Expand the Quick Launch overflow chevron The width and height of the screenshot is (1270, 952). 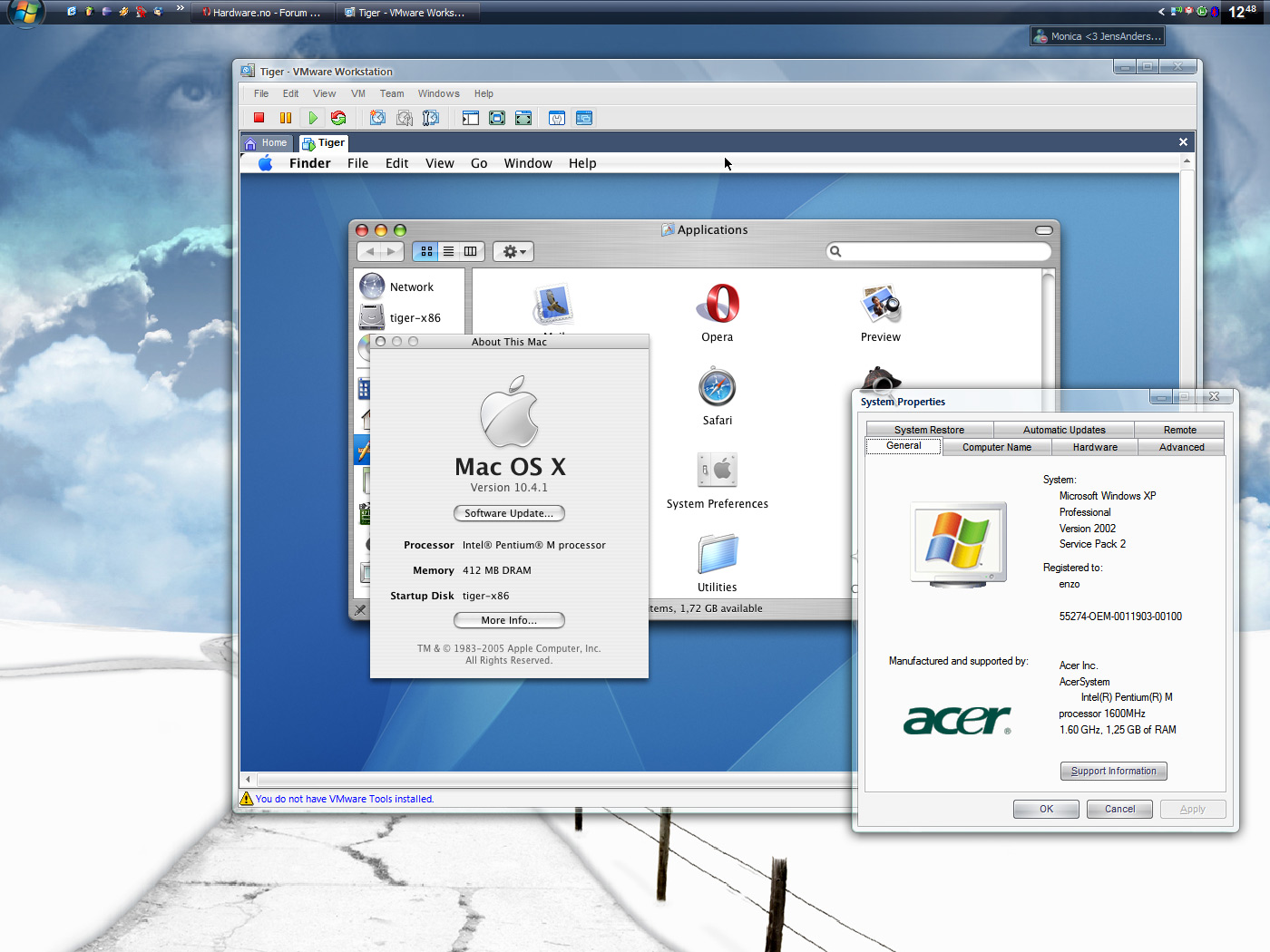(x=181, y=9)
